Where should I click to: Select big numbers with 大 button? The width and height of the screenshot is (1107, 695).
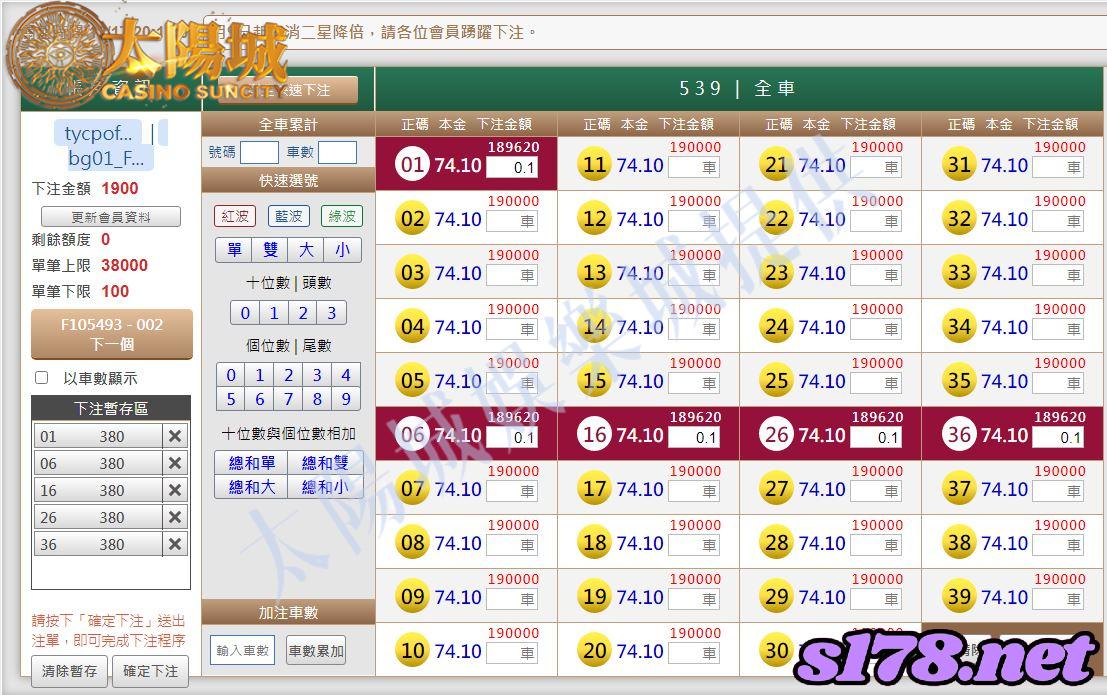point(306,250)
